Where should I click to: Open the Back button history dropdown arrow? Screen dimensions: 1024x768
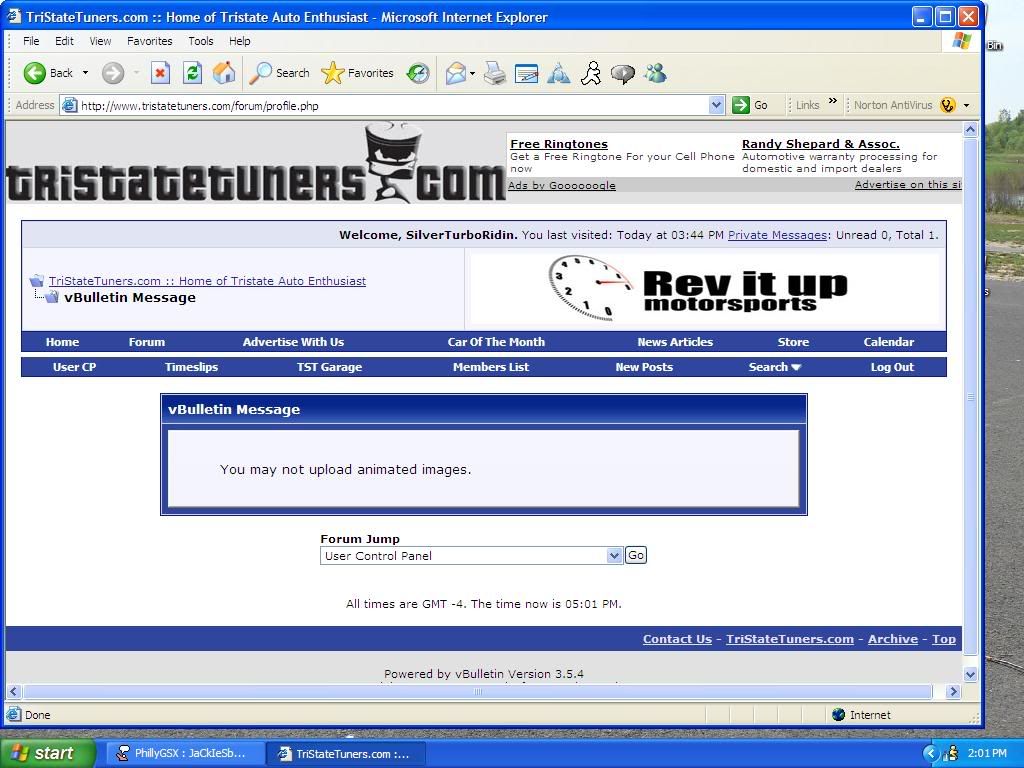tap(85, 73)
